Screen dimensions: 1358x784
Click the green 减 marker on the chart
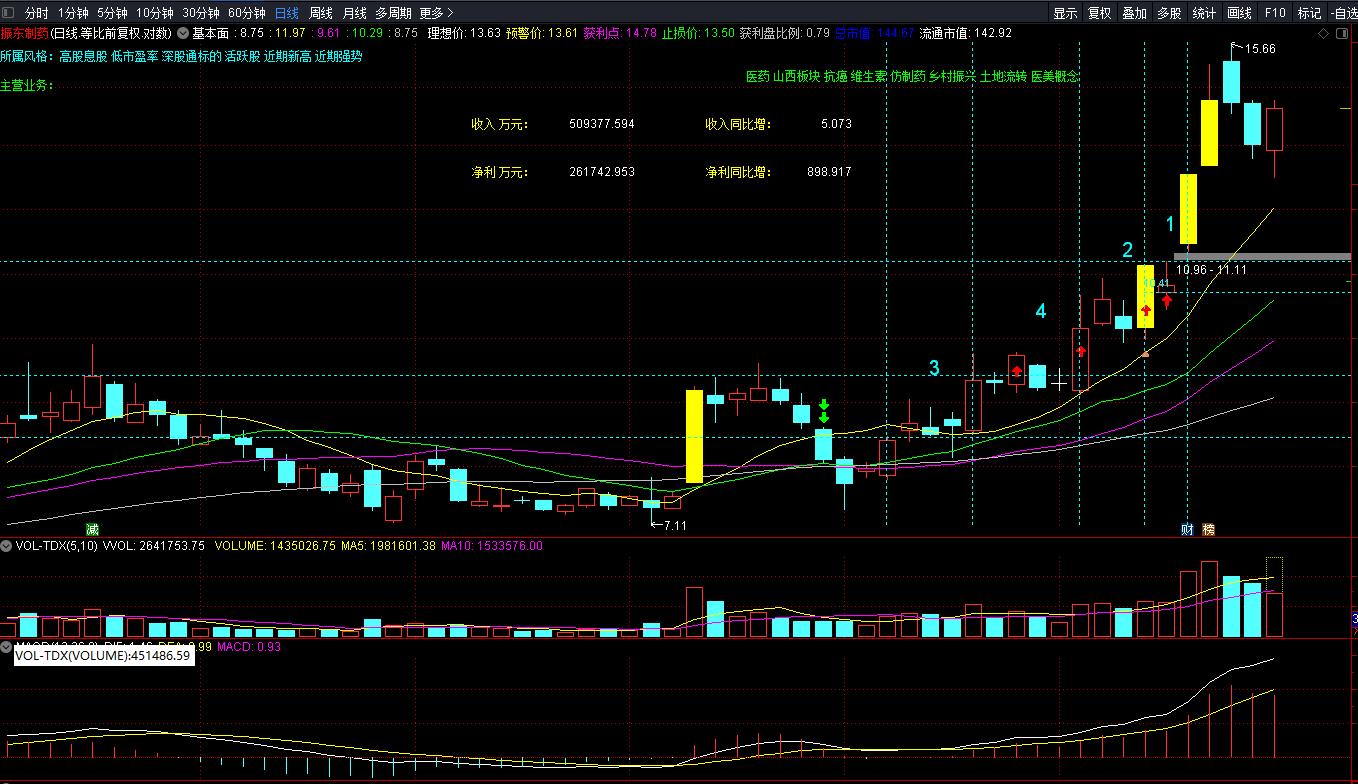point(92,528)
